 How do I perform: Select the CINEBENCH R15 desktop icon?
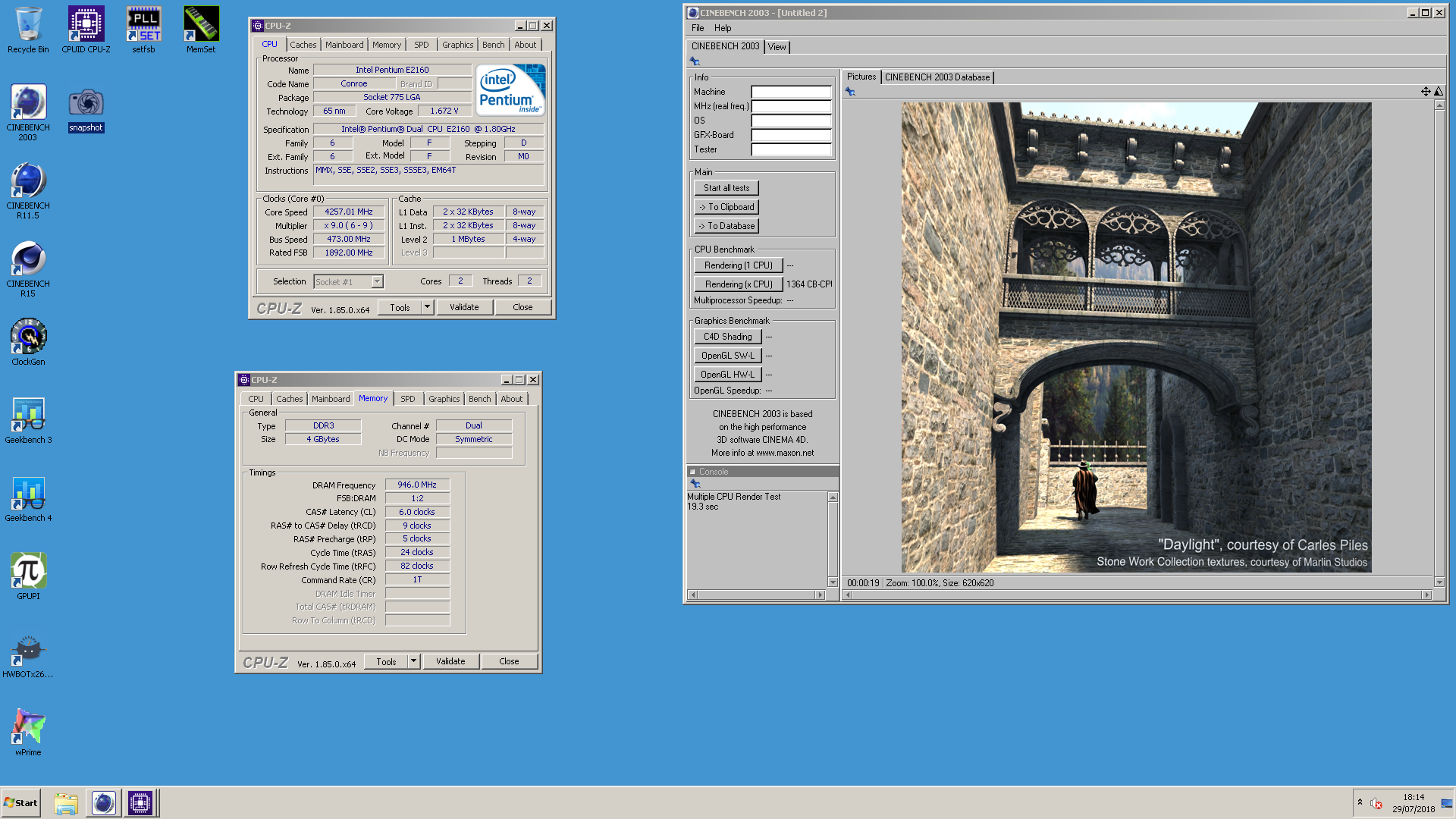click(x=28, y=268)
